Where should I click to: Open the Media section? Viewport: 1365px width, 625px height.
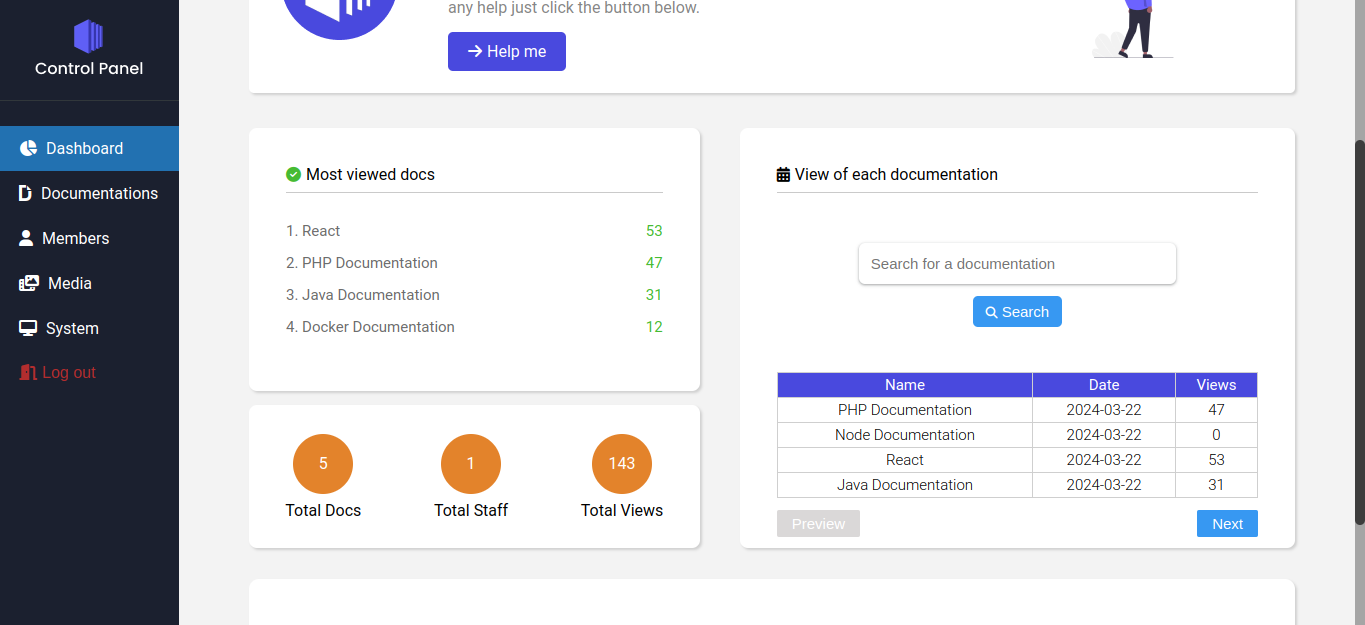coord(89,283)
